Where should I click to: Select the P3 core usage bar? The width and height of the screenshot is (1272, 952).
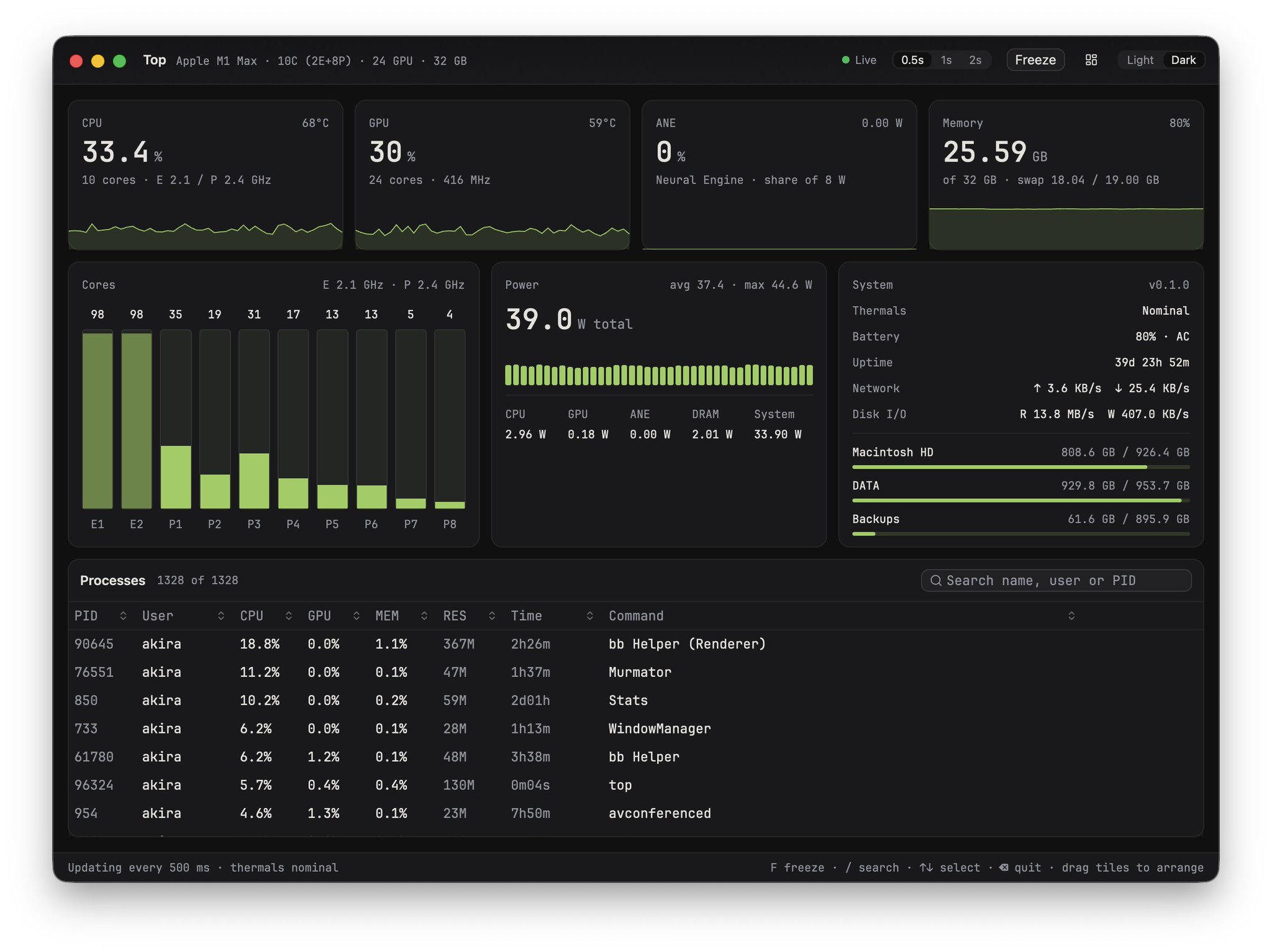pyautogui.click(x=254, y=419)
